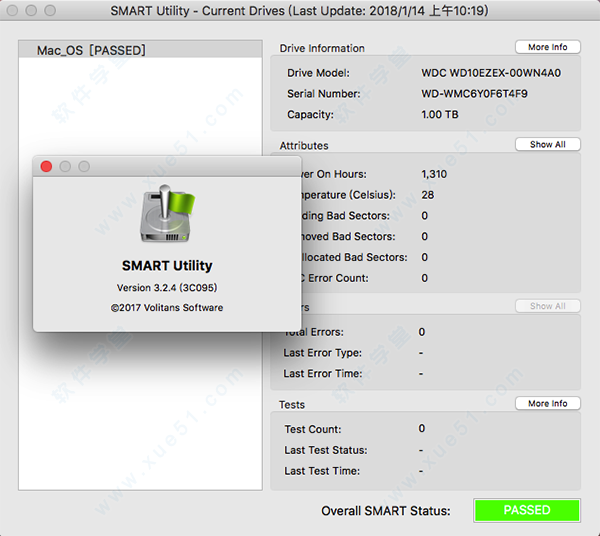Click the green PASSED status indicator

click(527, 510)
